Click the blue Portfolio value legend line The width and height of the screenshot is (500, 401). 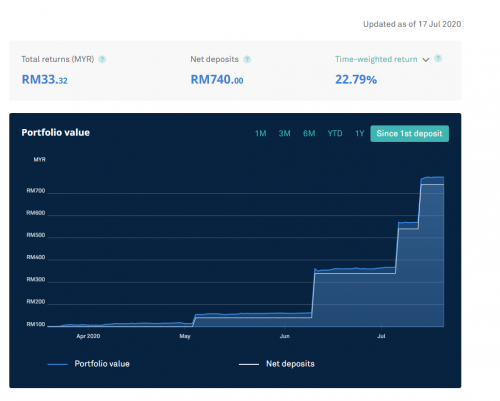(58, 364)
